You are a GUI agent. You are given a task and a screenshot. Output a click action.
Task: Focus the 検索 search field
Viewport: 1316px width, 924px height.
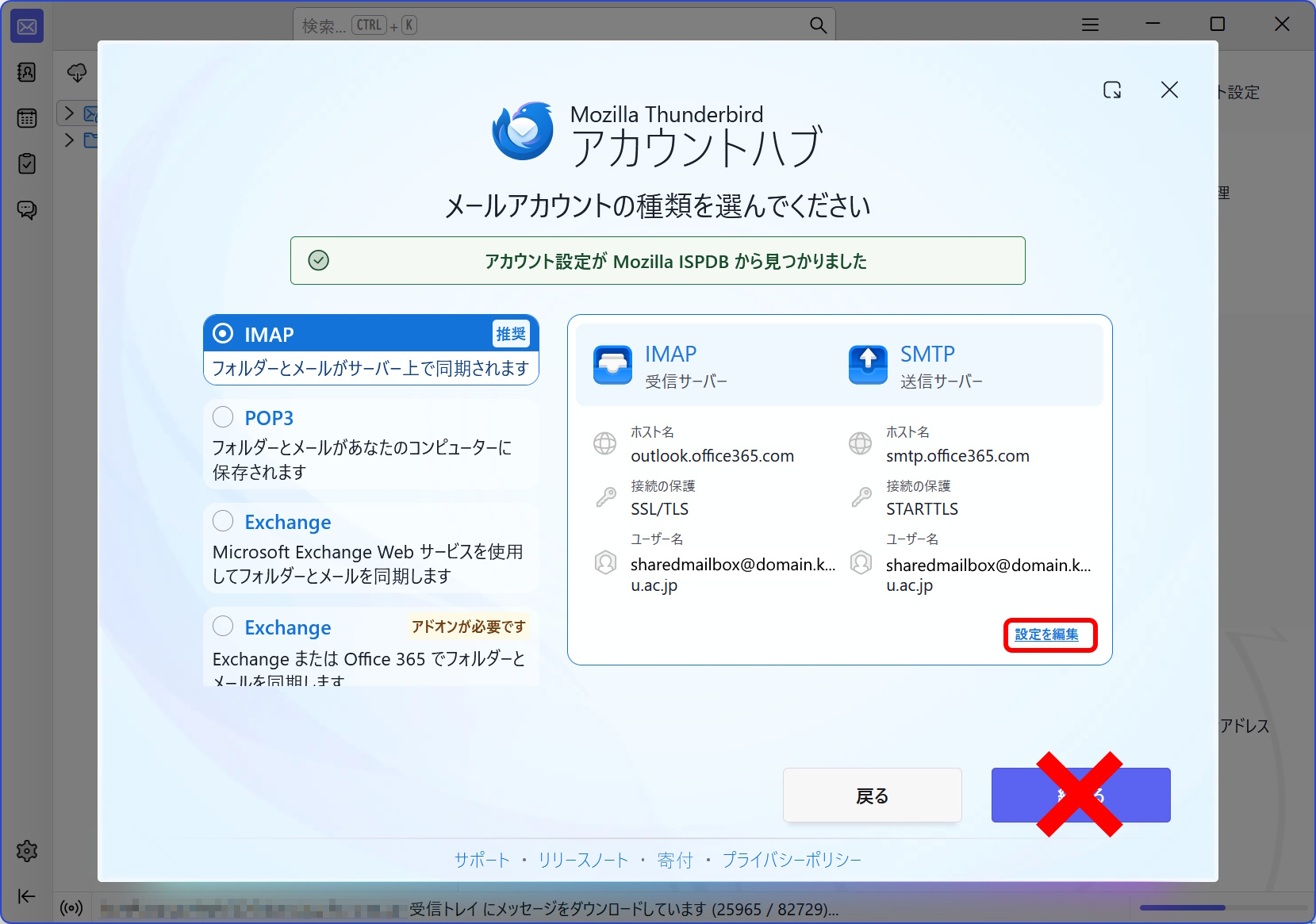click(x=564, y=25)
